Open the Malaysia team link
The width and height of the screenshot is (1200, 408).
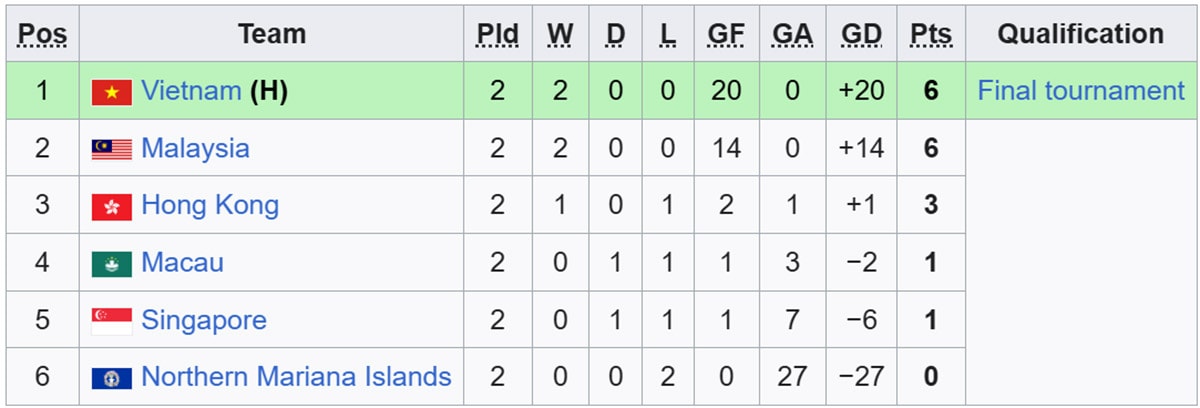pyautogui.click(x=195, y=149)
